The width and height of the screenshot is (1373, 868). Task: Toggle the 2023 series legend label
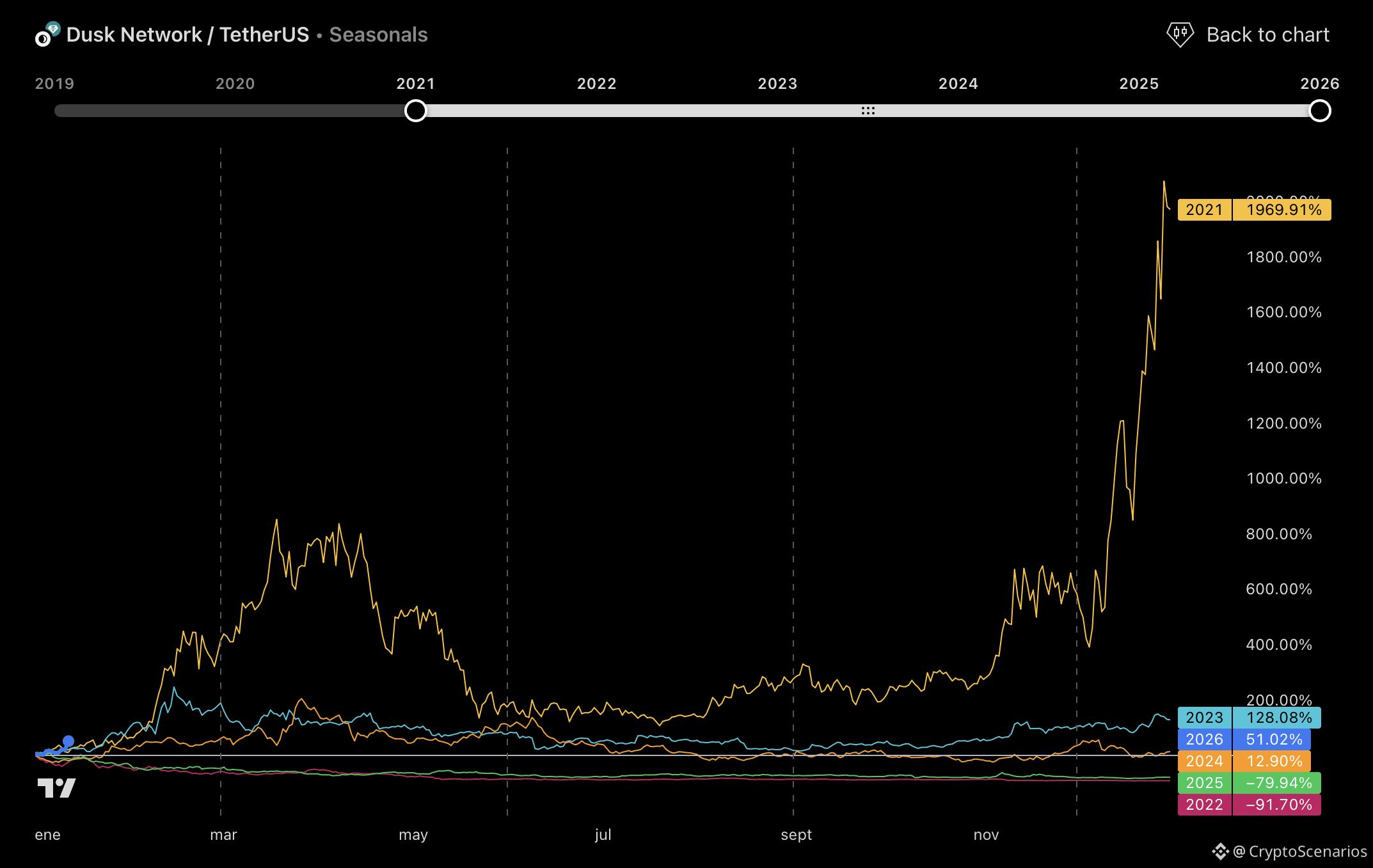tap(1204, 718)
